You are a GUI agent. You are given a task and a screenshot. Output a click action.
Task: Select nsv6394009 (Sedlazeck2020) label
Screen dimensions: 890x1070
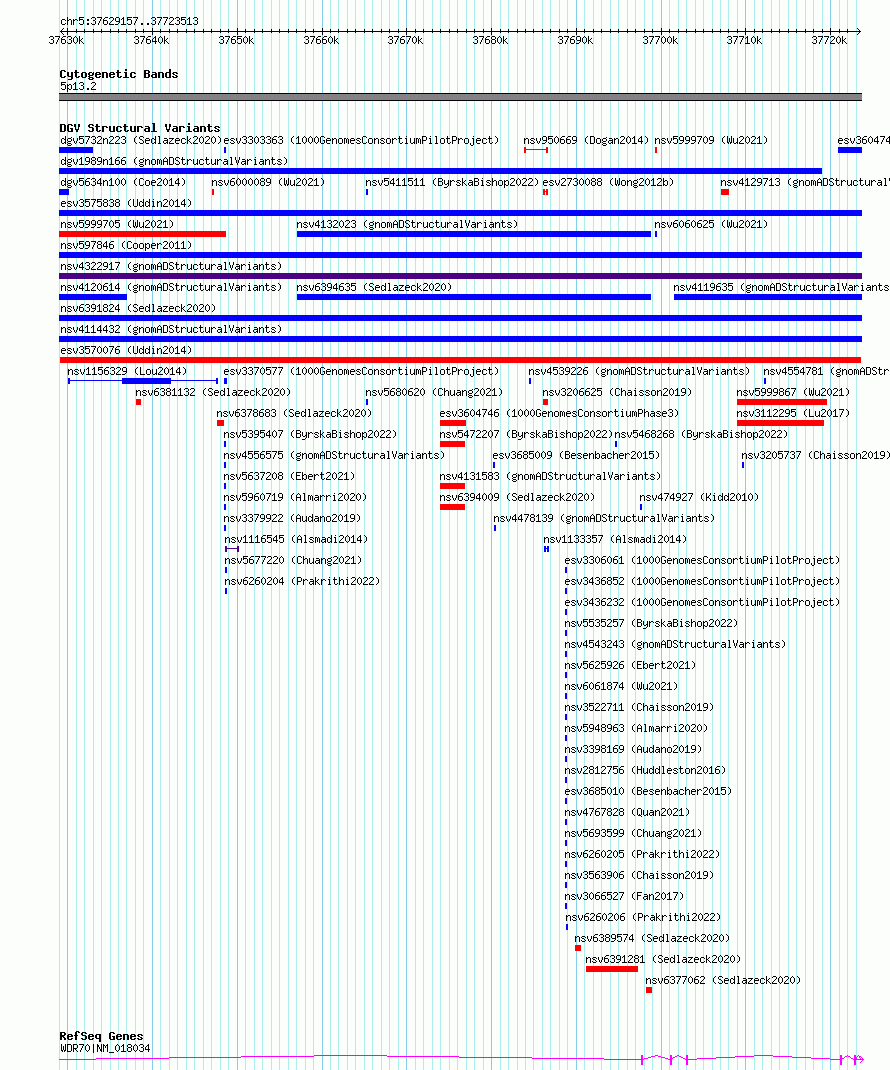pyautogui.click(x=517, y=497)
